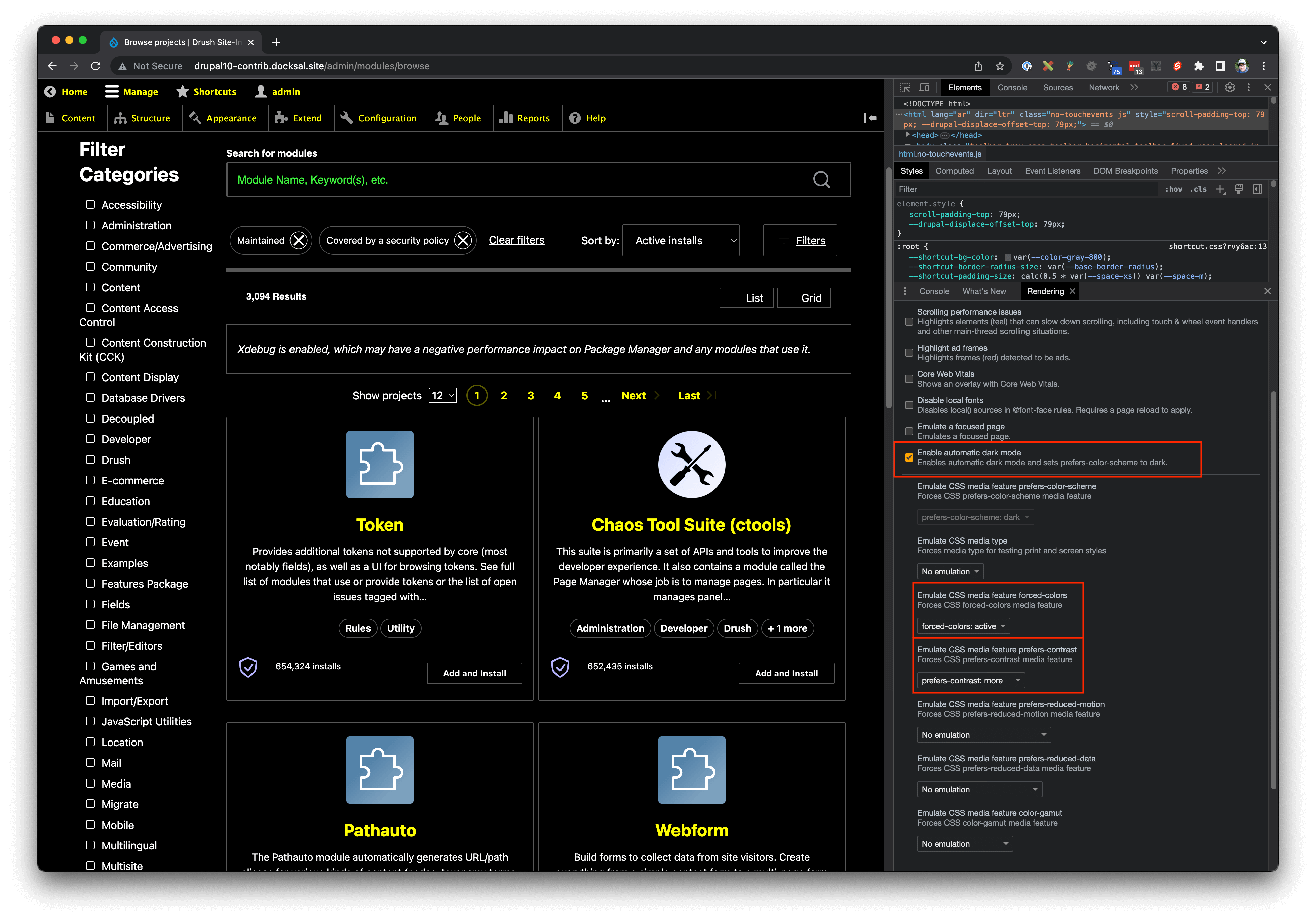This screenshot has height=921, width=1316.
Task: Open the forced-colors: active dropdown
Action: [963, 626]
